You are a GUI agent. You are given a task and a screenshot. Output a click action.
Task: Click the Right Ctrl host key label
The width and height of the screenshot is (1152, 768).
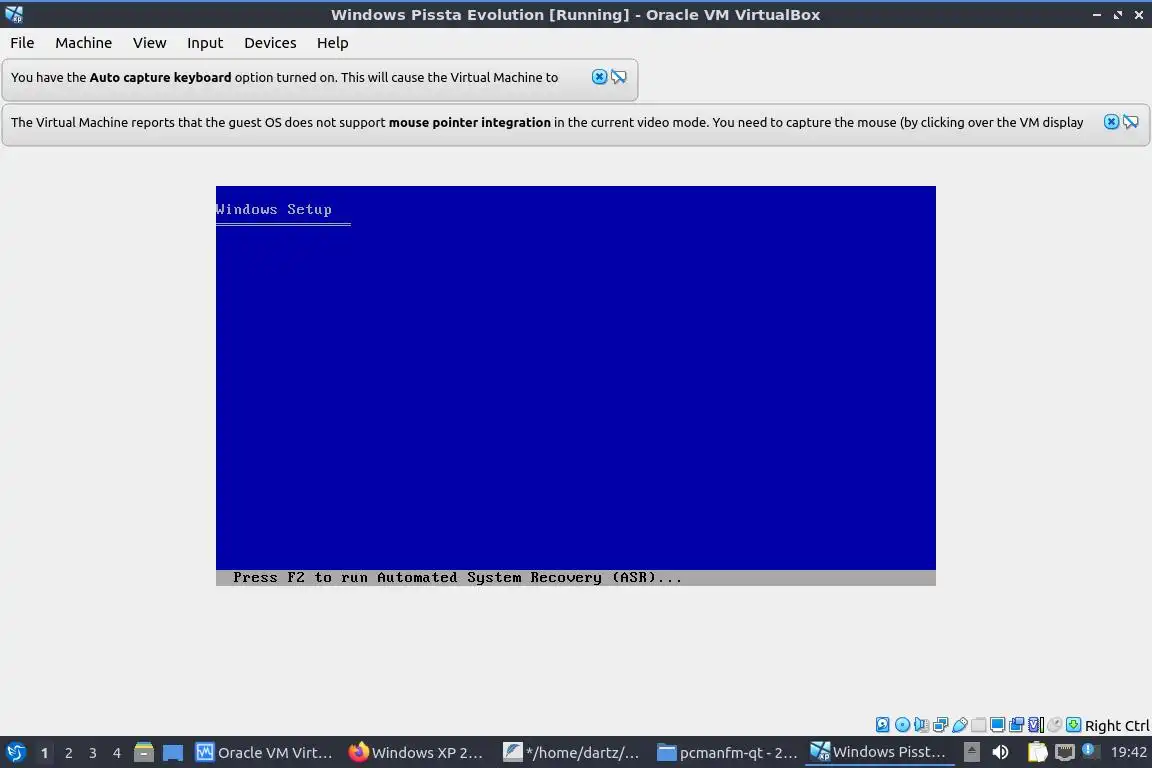tap(1117, 725)
